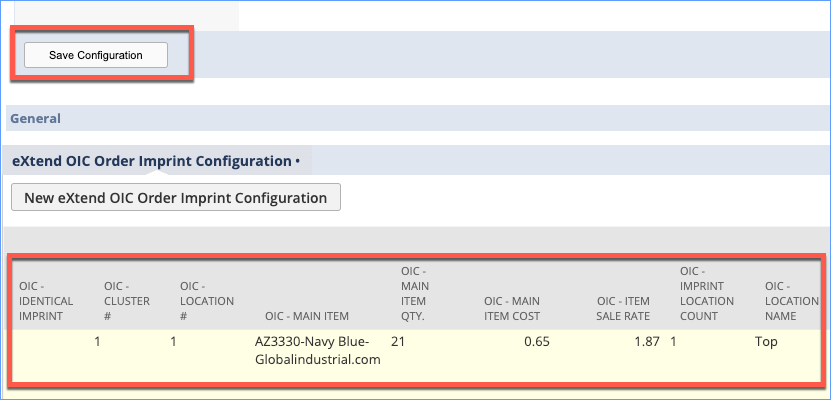Click New eXtend OIC Order Imprint Configuration
The height and width of the screenshot is (400, 831).
[x=176, y=198]
